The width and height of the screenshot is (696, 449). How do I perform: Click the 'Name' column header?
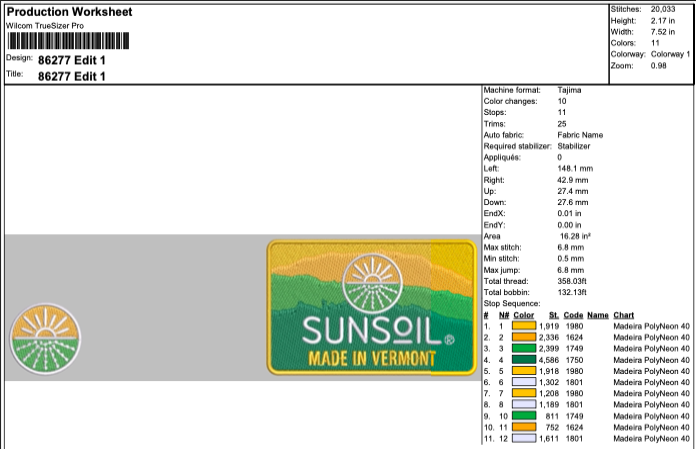[597, 315]
